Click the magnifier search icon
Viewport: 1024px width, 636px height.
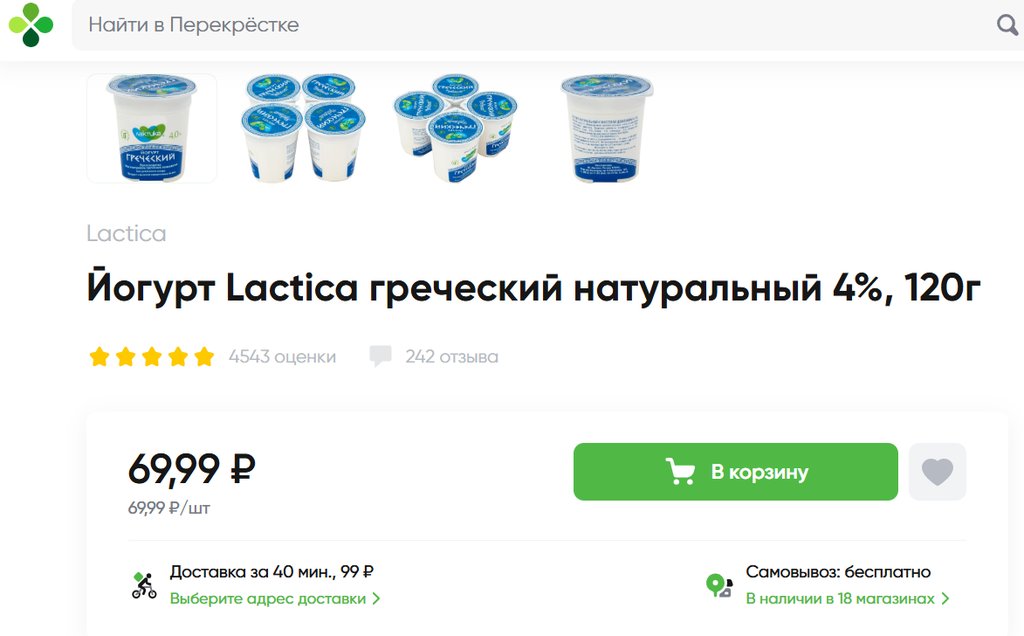[1006, 25]
